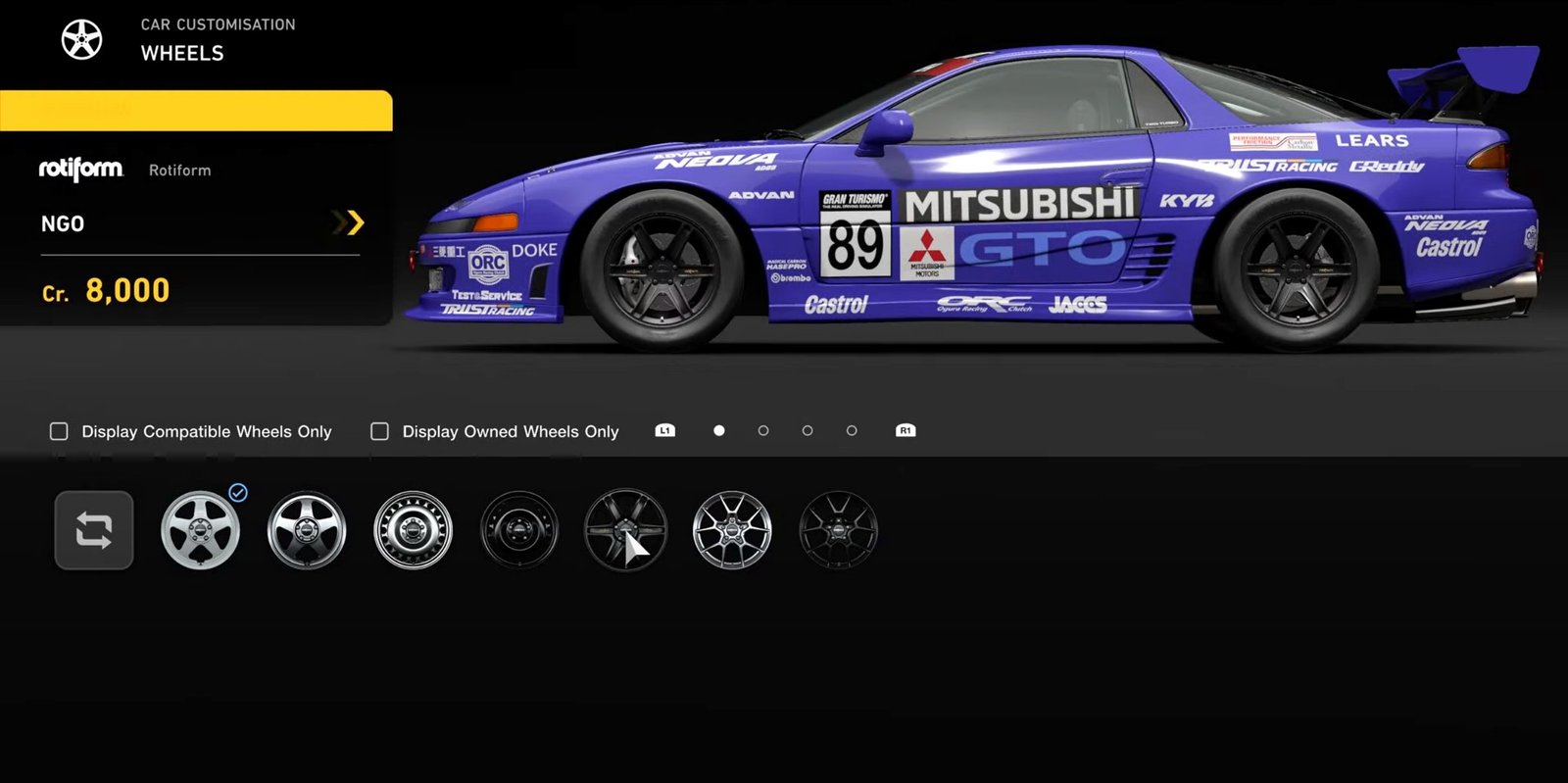Expand the NGO wheel chevron arrow
1568x783 pixels.
coord(350,223)
